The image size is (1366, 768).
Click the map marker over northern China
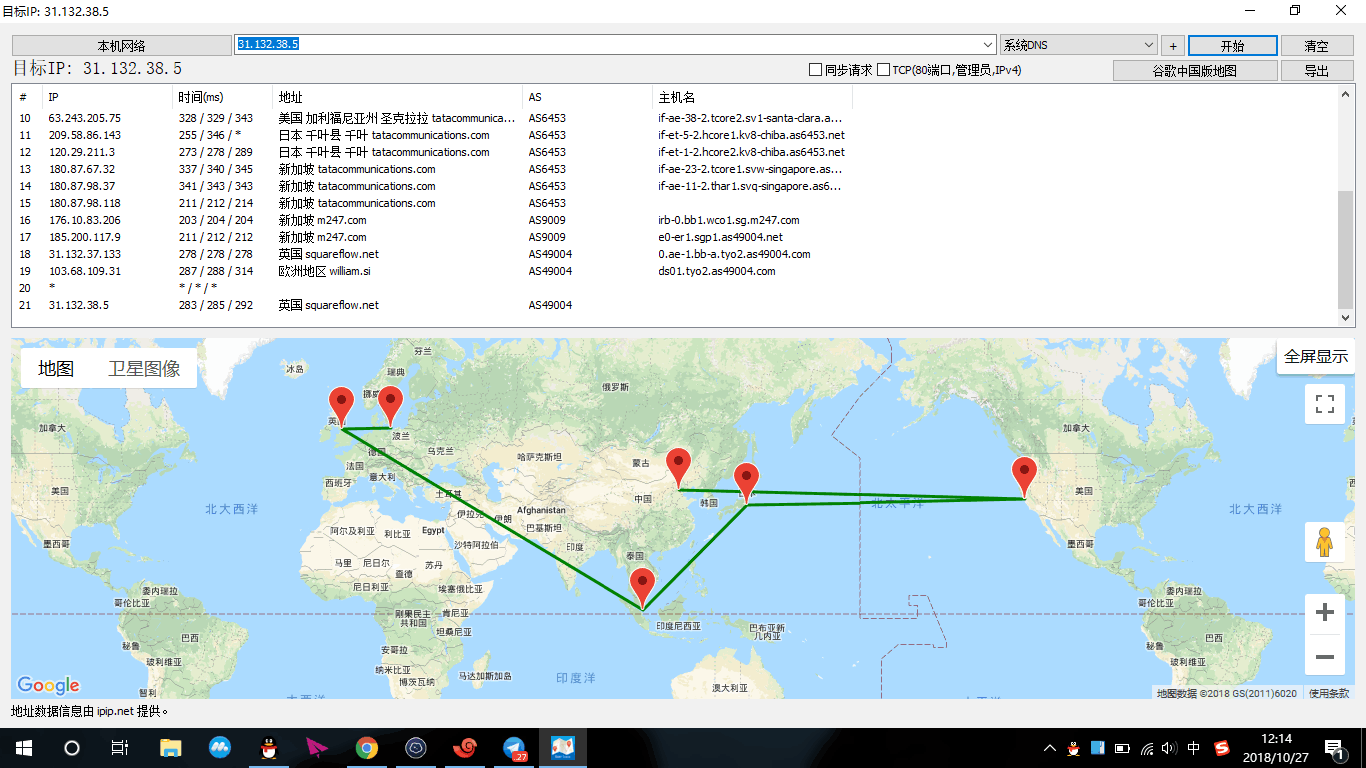click(679, 469)
